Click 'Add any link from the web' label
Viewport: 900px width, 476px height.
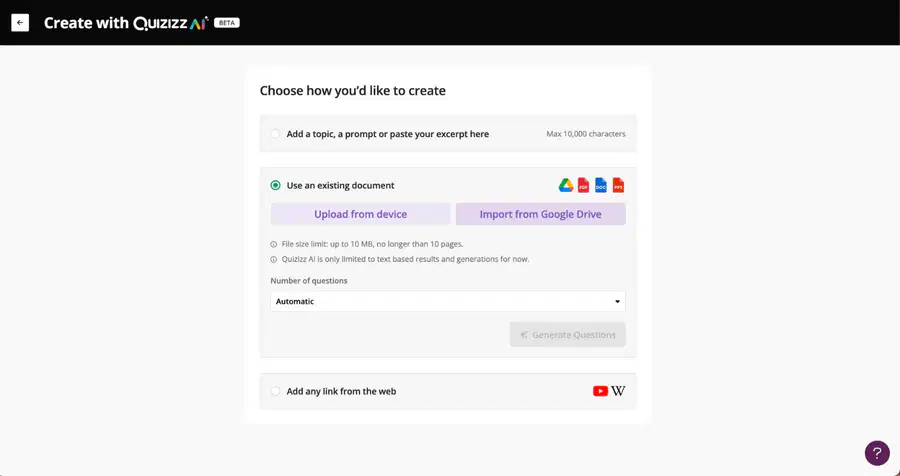click(342, 391)
